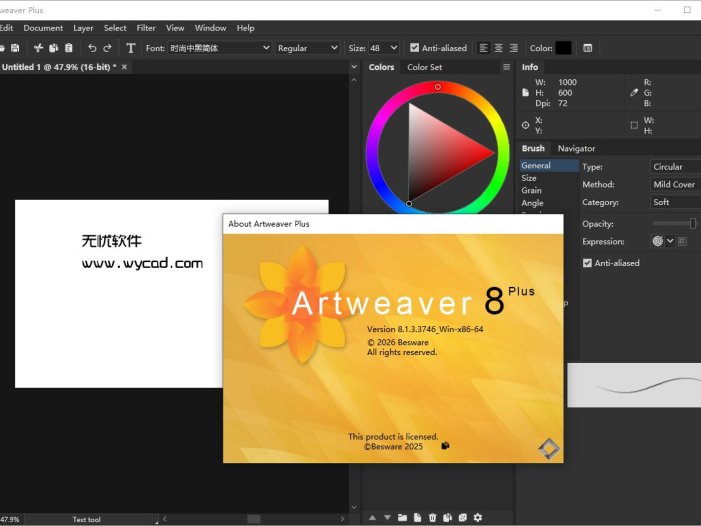Click the canvas horizontal scrollbar thumb
Viewport: 701px width, 526px height.
(254, 519)
